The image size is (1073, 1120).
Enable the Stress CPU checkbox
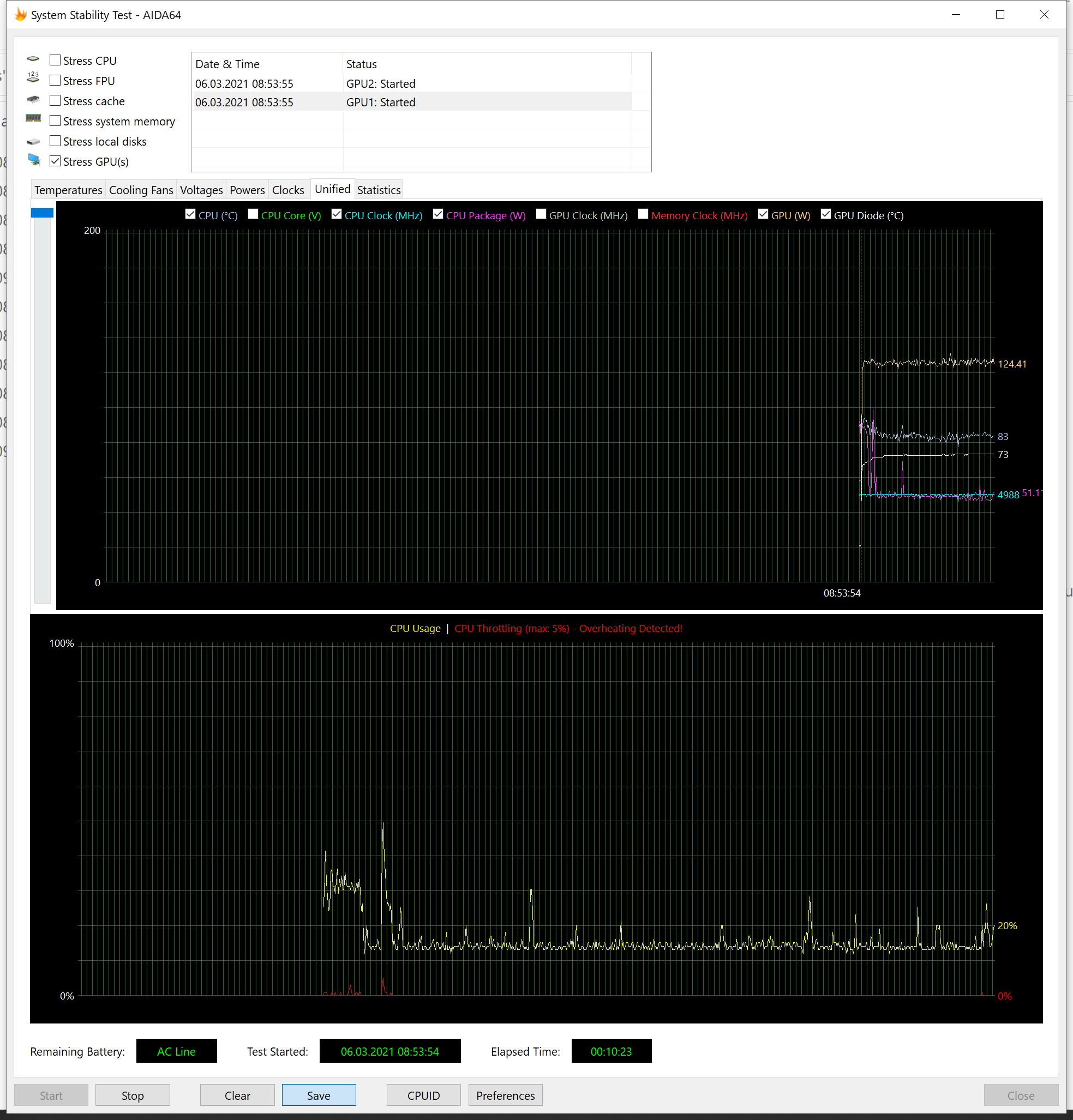point(56,60)
